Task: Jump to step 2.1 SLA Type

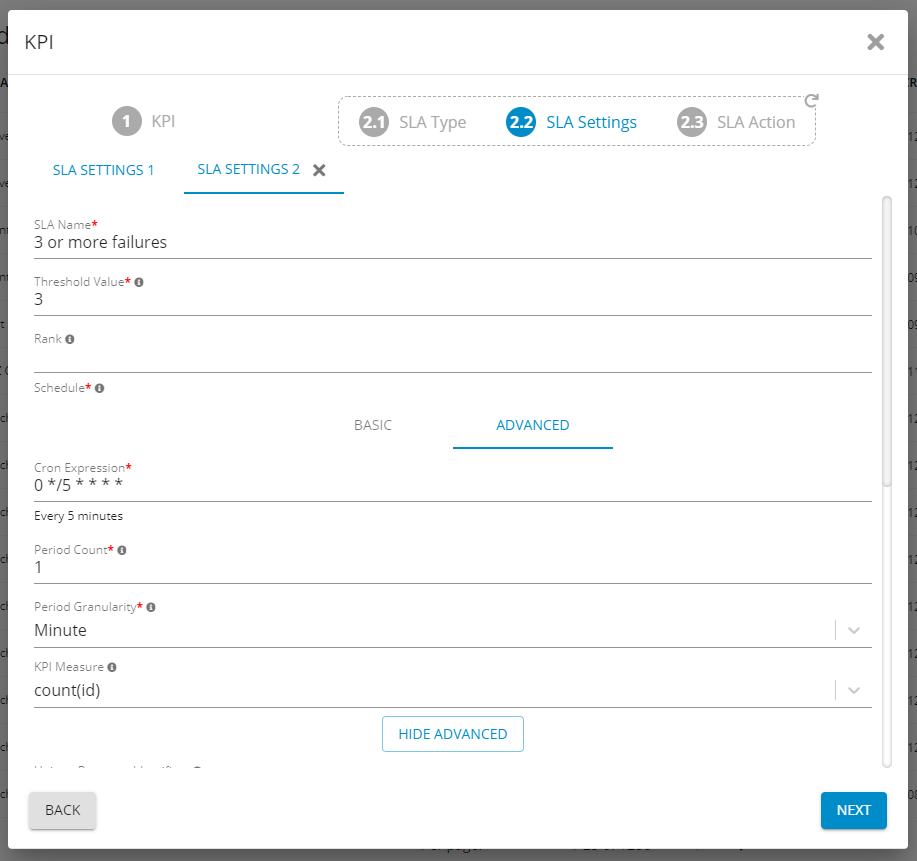Action: (413, 122)
